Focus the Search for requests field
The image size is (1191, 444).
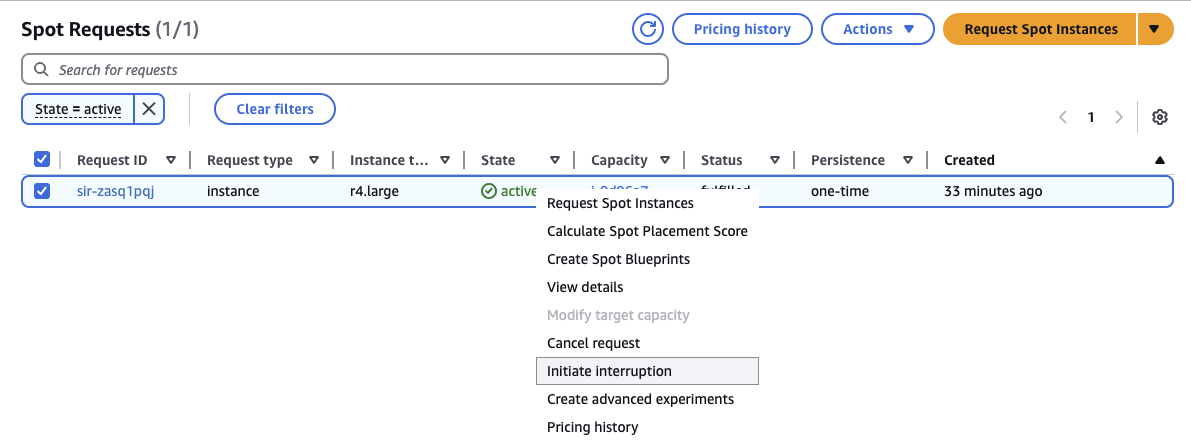345,70
